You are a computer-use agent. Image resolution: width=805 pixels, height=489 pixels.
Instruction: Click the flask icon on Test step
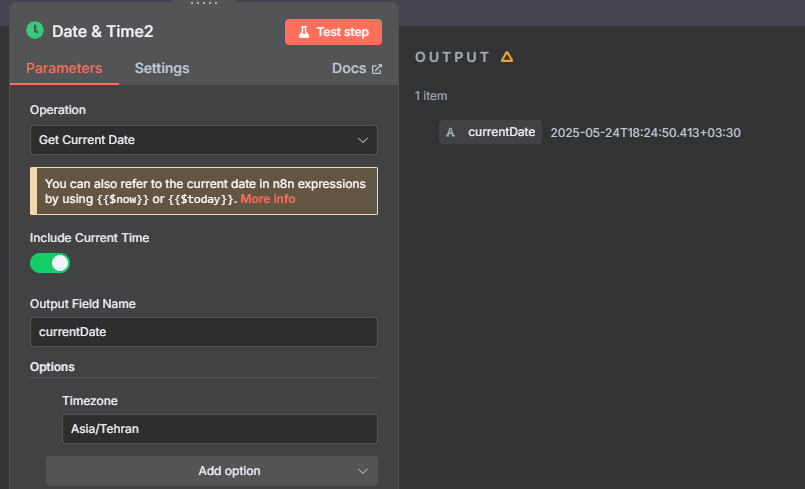tap(304, 32)
